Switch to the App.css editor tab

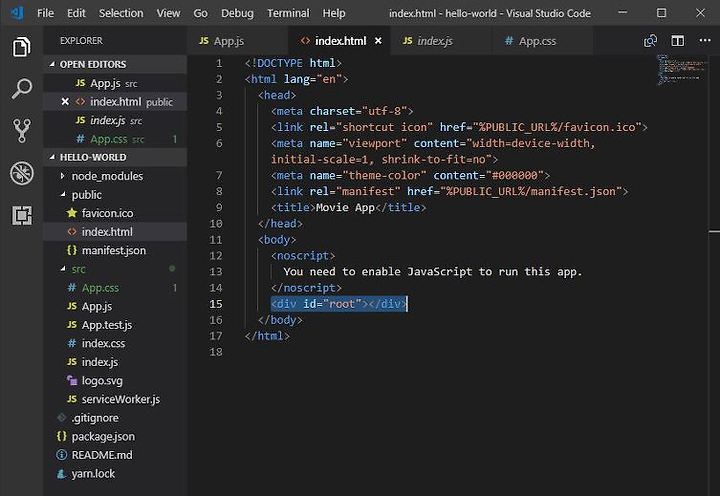coord(543,41)
